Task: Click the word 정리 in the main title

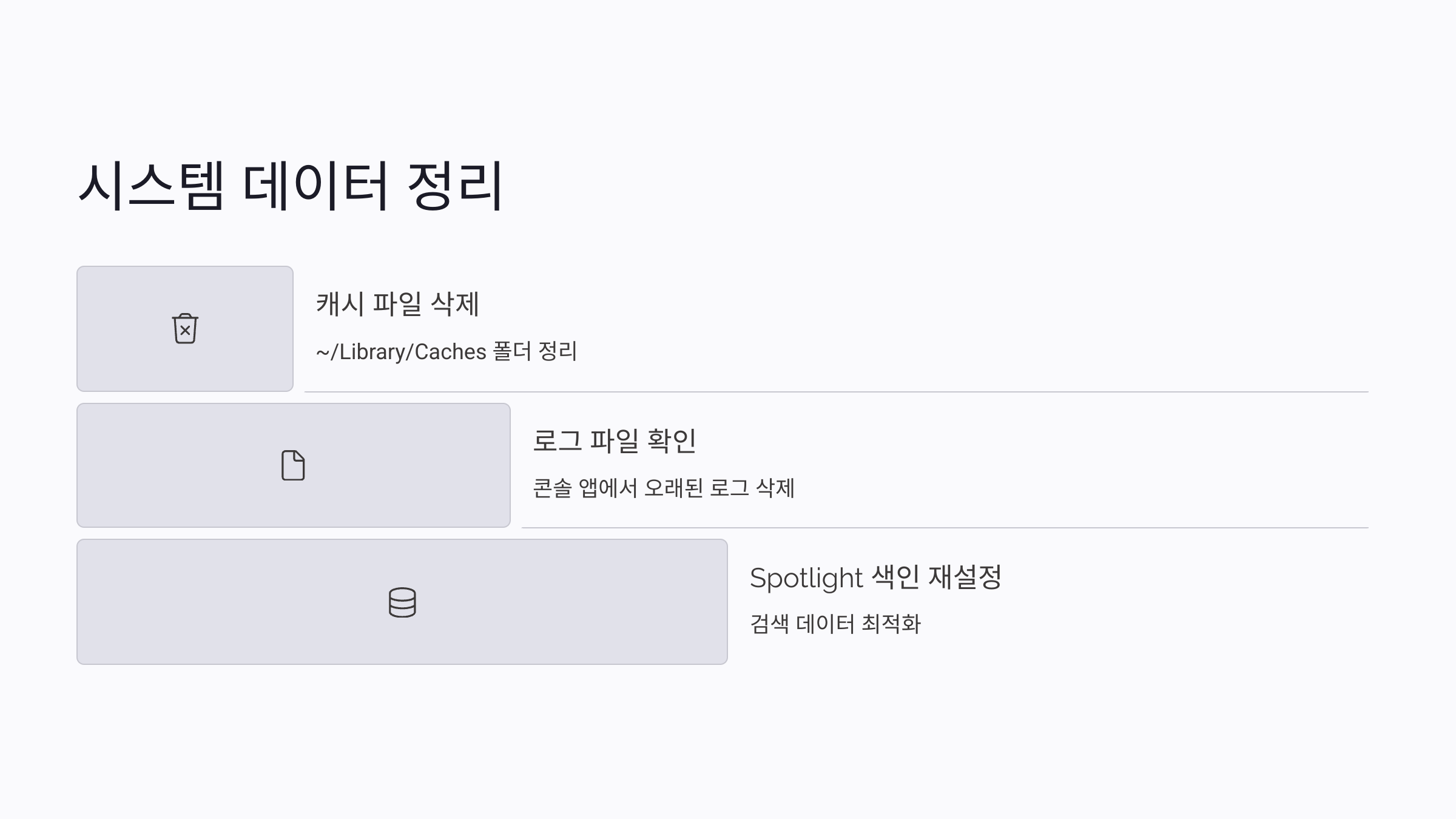Action: (455, 186)
